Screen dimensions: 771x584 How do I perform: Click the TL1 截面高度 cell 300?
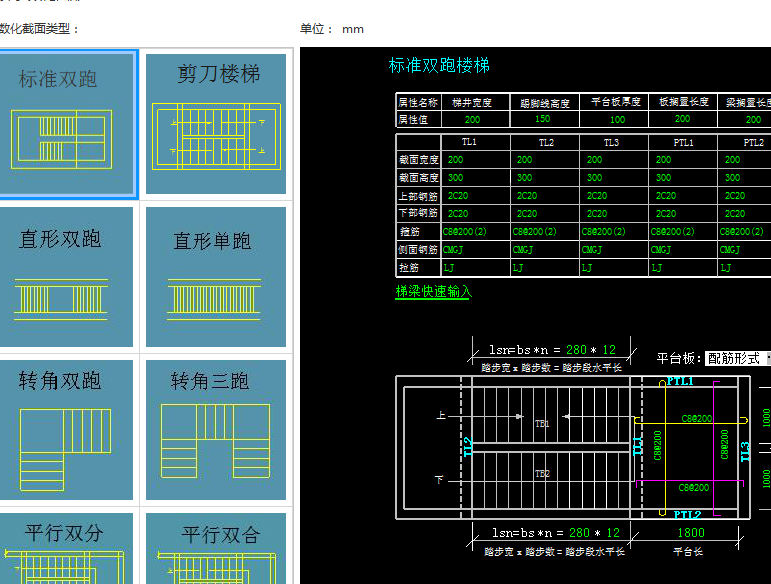pyautogui.click(x=455, y=177)
